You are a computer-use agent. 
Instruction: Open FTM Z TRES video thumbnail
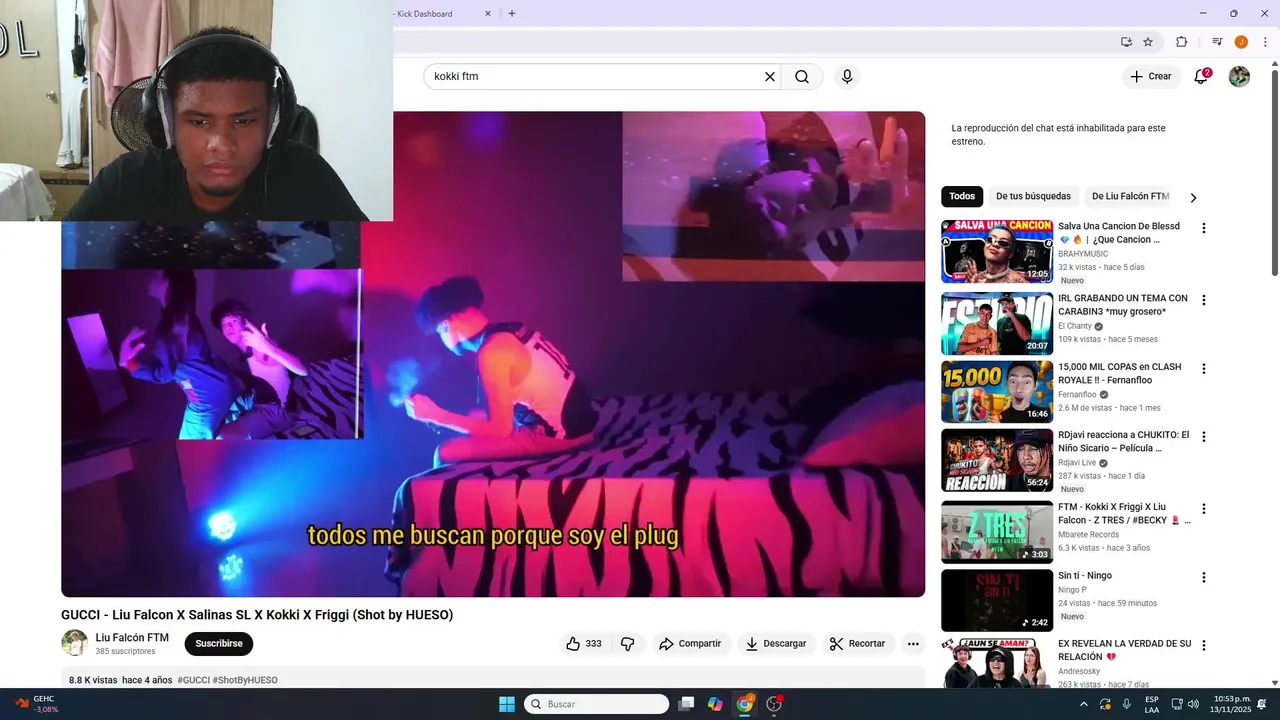click(997, 532)
